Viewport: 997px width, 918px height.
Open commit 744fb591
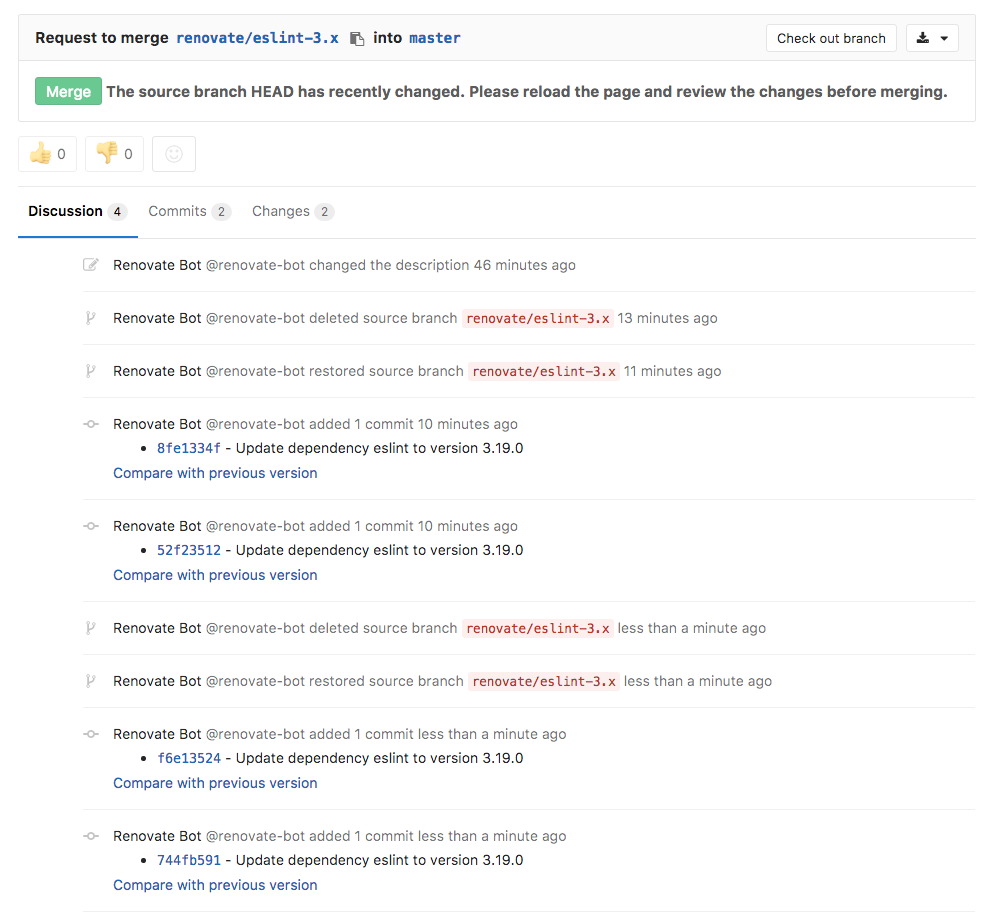click(189, 860)
